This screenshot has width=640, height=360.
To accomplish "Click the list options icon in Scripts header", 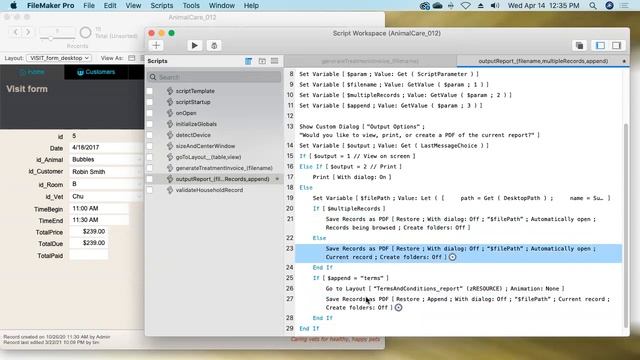I will click(x=274, y=61).
